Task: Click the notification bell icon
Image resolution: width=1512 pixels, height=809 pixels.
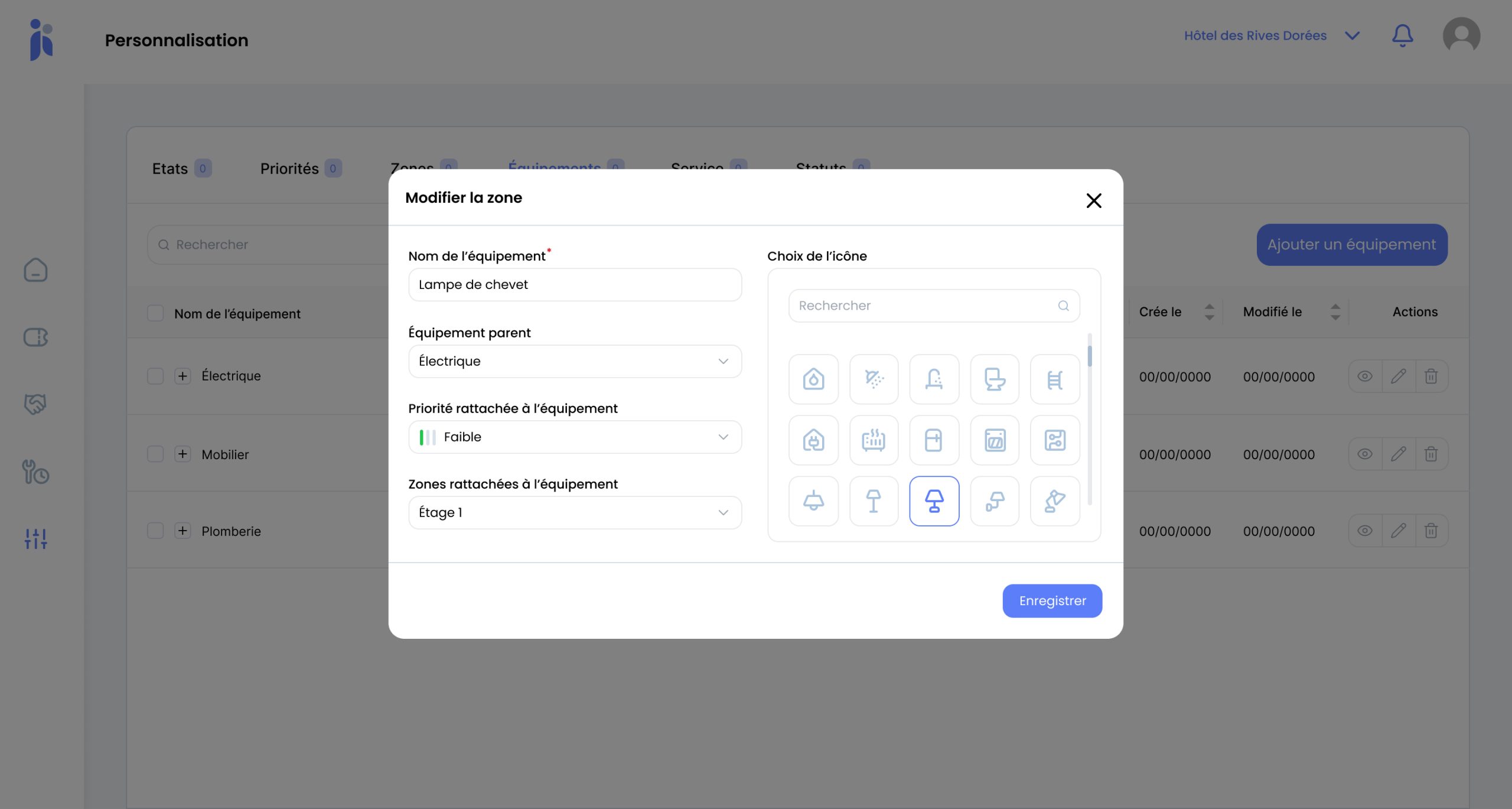Action: pos(1402,36)
